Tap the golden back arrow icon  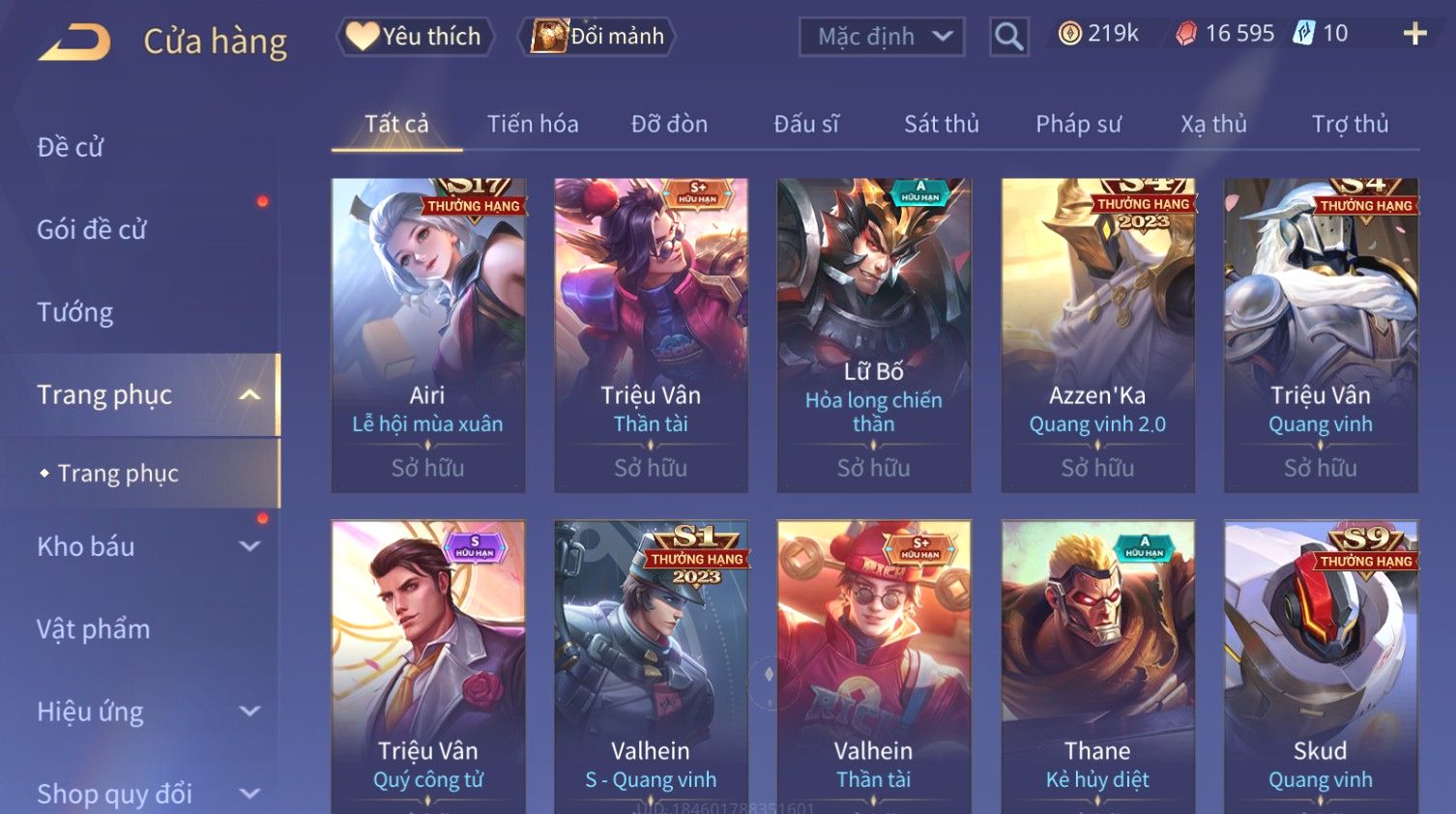[74, 41]
